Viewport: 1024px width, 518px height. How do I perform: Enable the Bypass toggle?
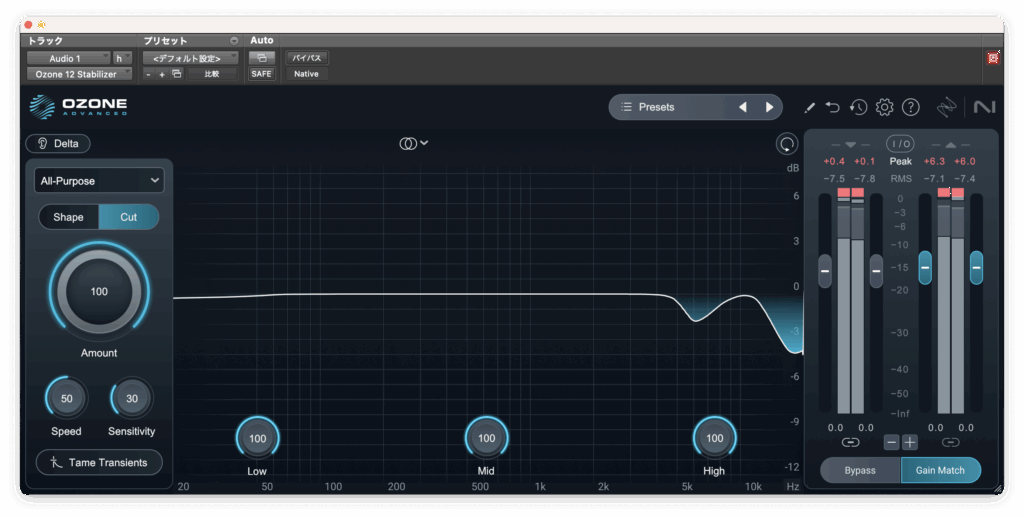(859, 470)
